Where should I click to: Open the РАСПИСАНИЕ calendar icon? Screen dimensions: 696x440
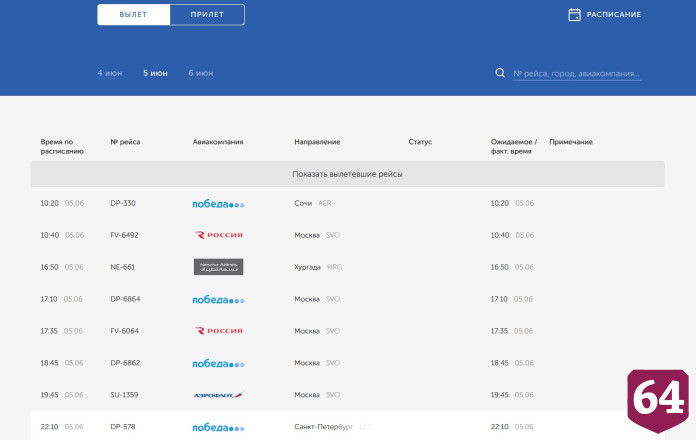pos(574,15)
